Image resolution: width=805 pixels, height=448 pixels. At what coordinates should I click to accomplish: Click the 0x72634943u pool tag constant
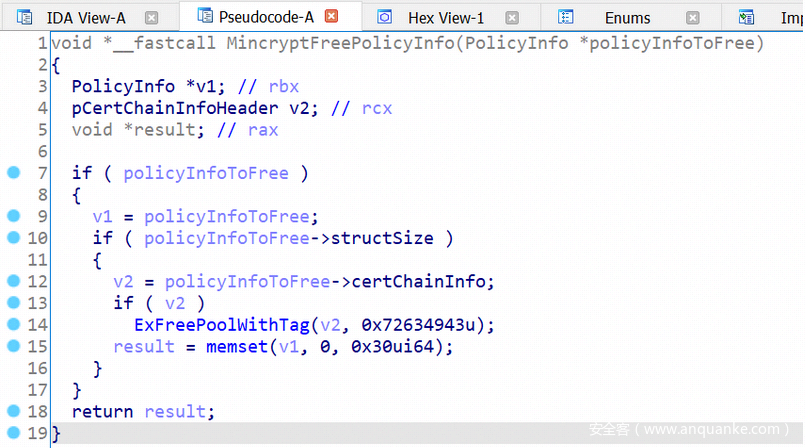pyautogui.click(x=418, y=325)
